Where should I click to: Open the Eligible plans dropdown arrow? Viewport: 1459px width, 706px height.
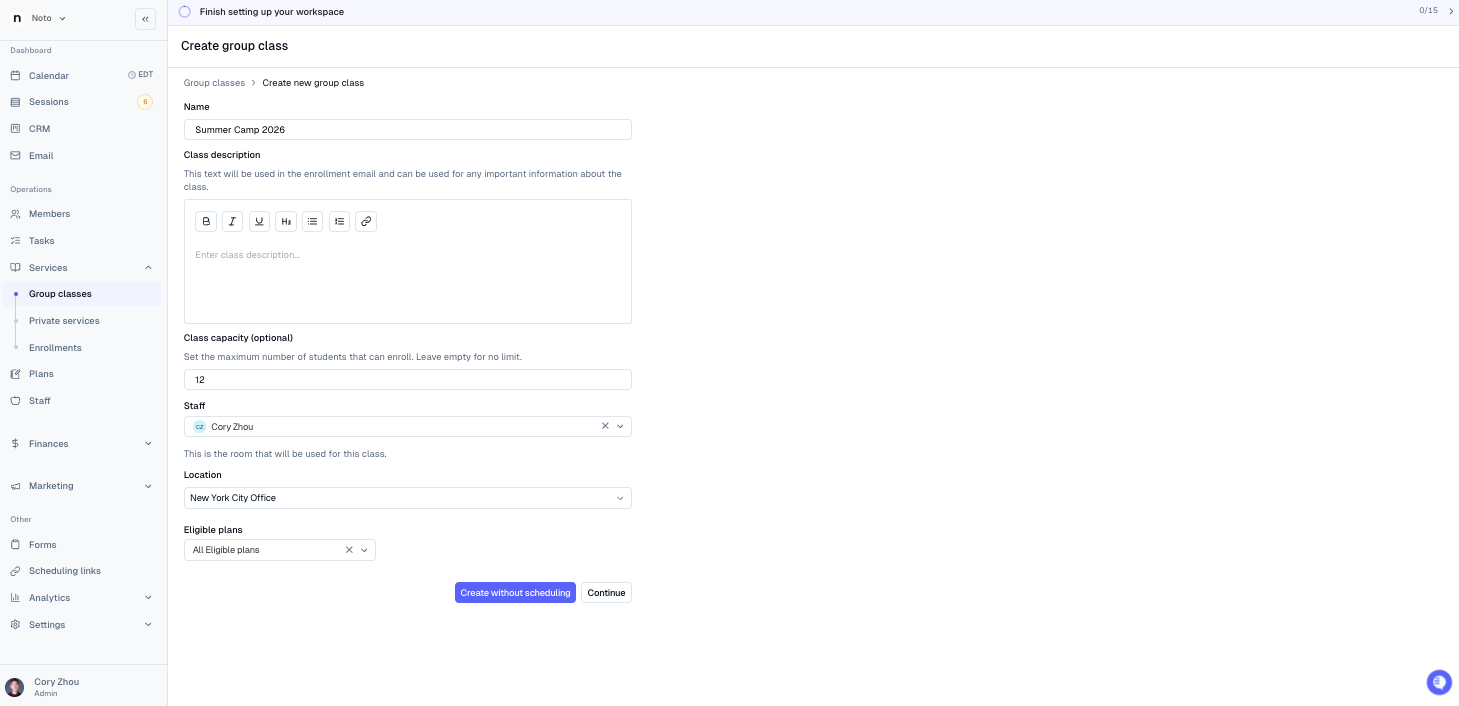364,550
